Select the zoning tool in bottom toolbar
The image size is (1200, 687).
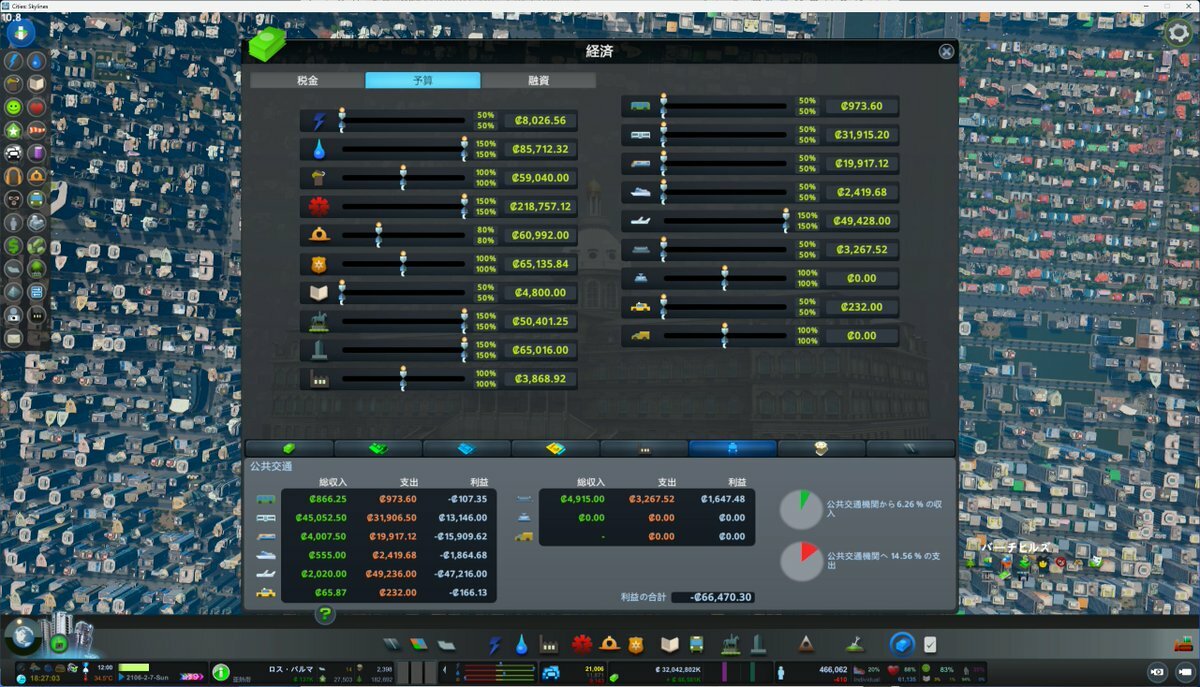[419, 644]
